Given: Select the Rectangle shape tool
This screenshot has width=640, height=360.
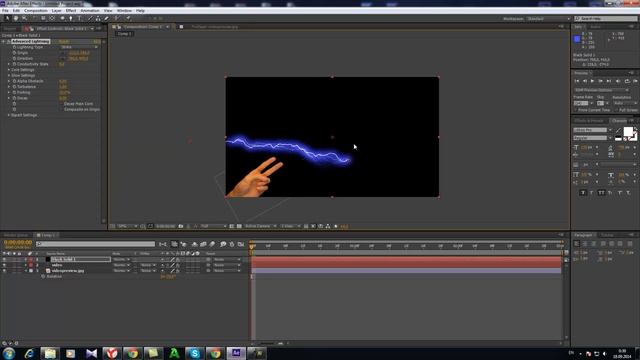Looking at the screenshot, I should click(62, 18).
